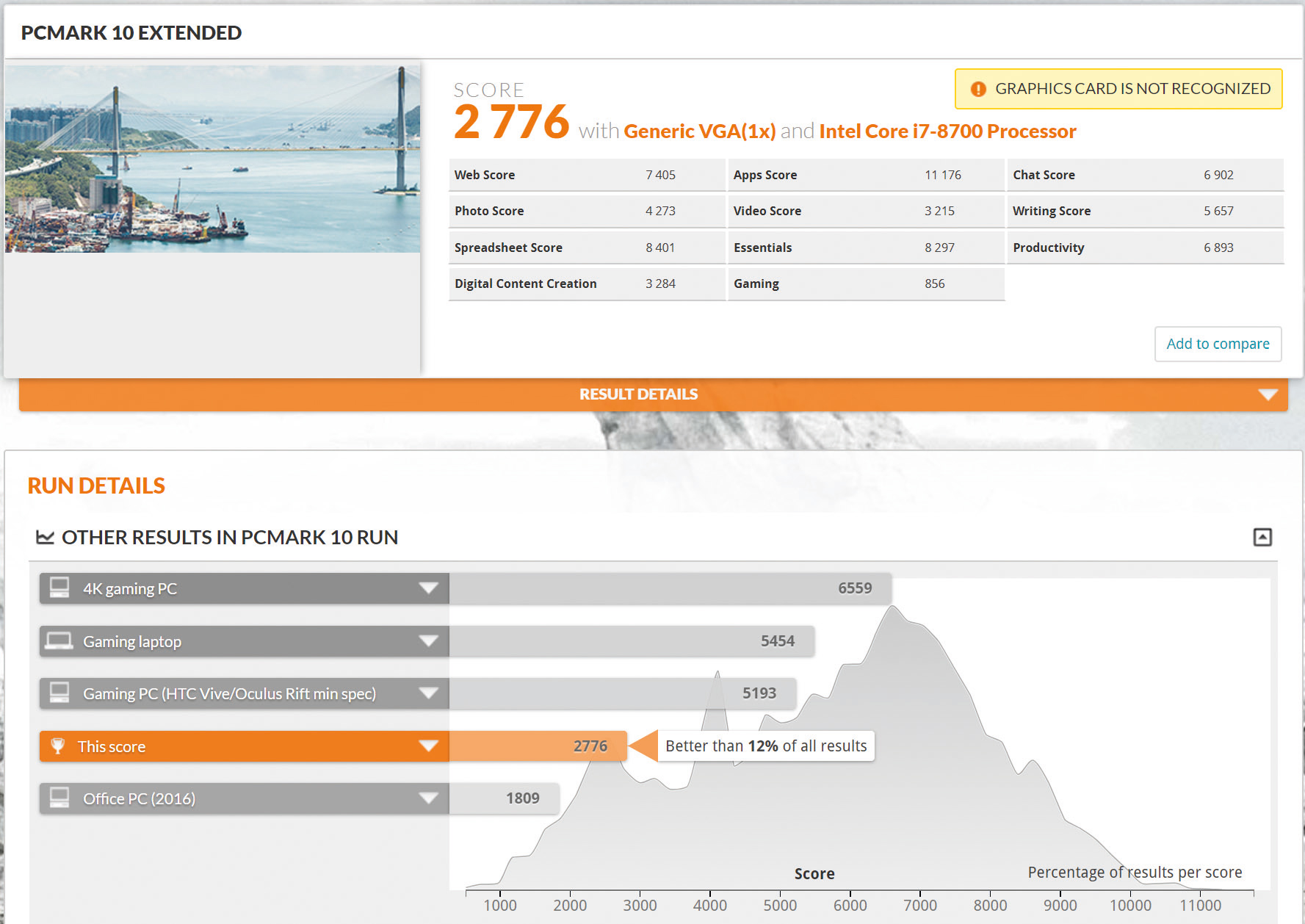The image size is (1305, 924).
Task: Click the laptop icon for Gaming laptop
Action: tap(59, 641)
